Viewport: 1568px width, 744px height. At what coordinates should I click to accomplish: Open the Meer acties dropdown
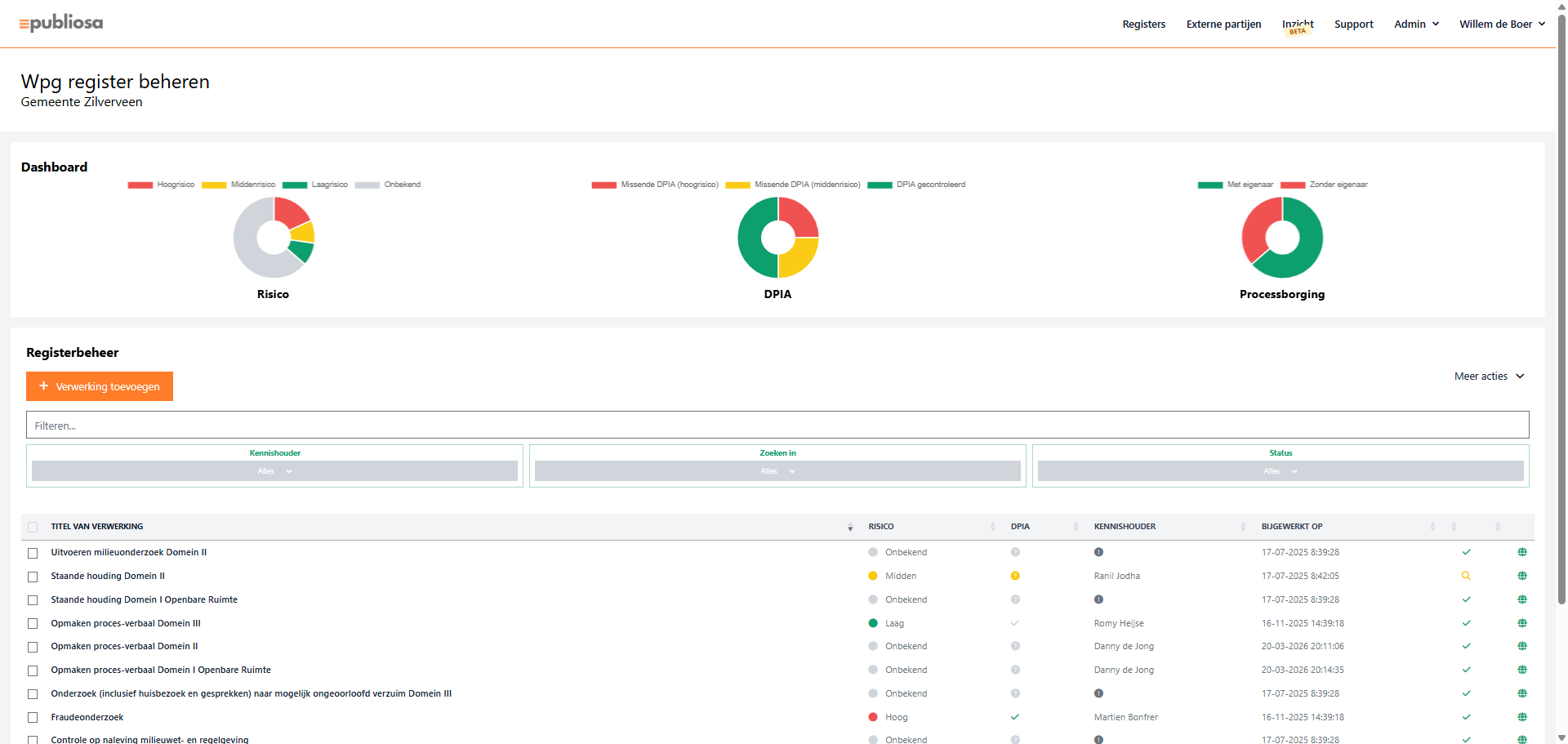(1489, 376)
